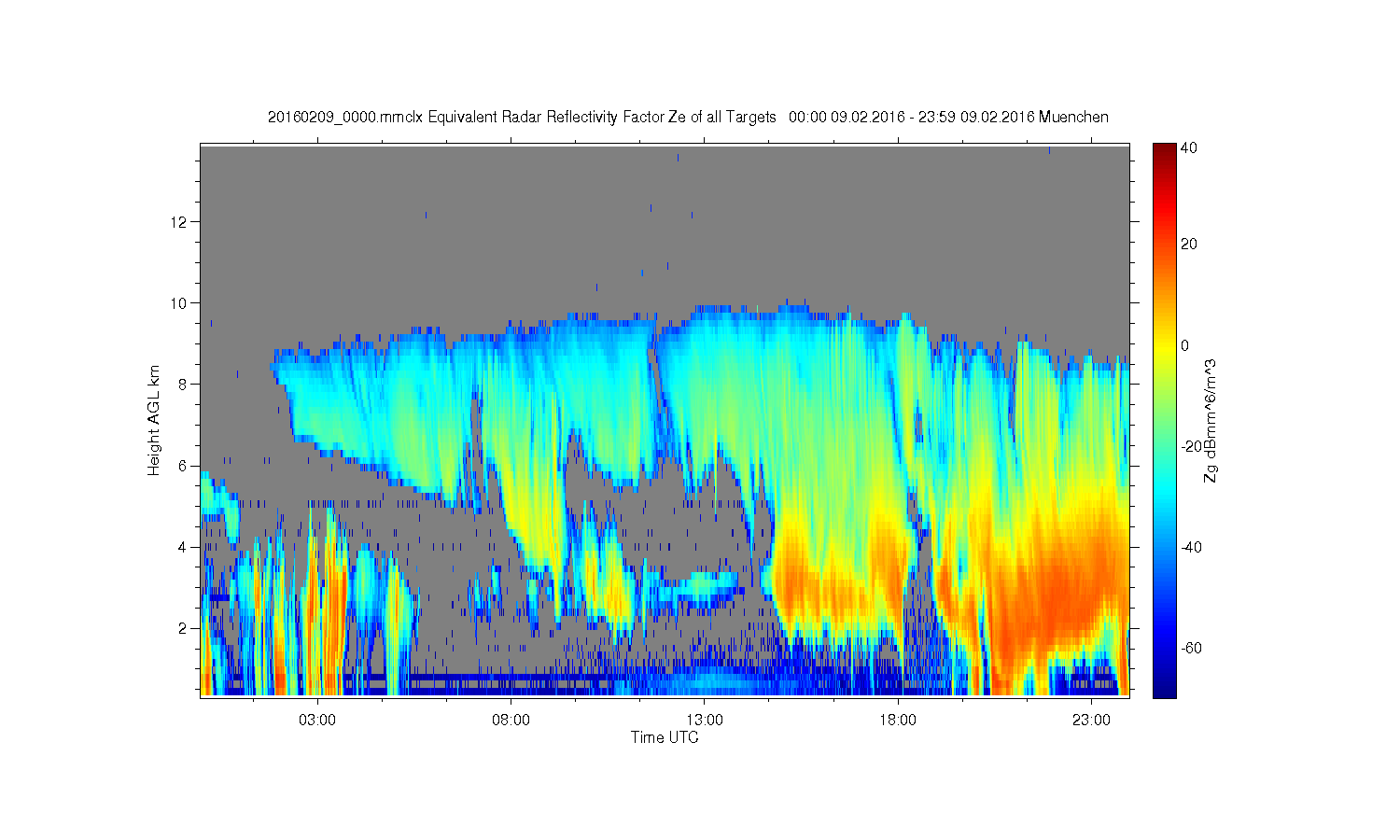
Task: Click the 03:00 time tick label
Action: tap(317, 721)
